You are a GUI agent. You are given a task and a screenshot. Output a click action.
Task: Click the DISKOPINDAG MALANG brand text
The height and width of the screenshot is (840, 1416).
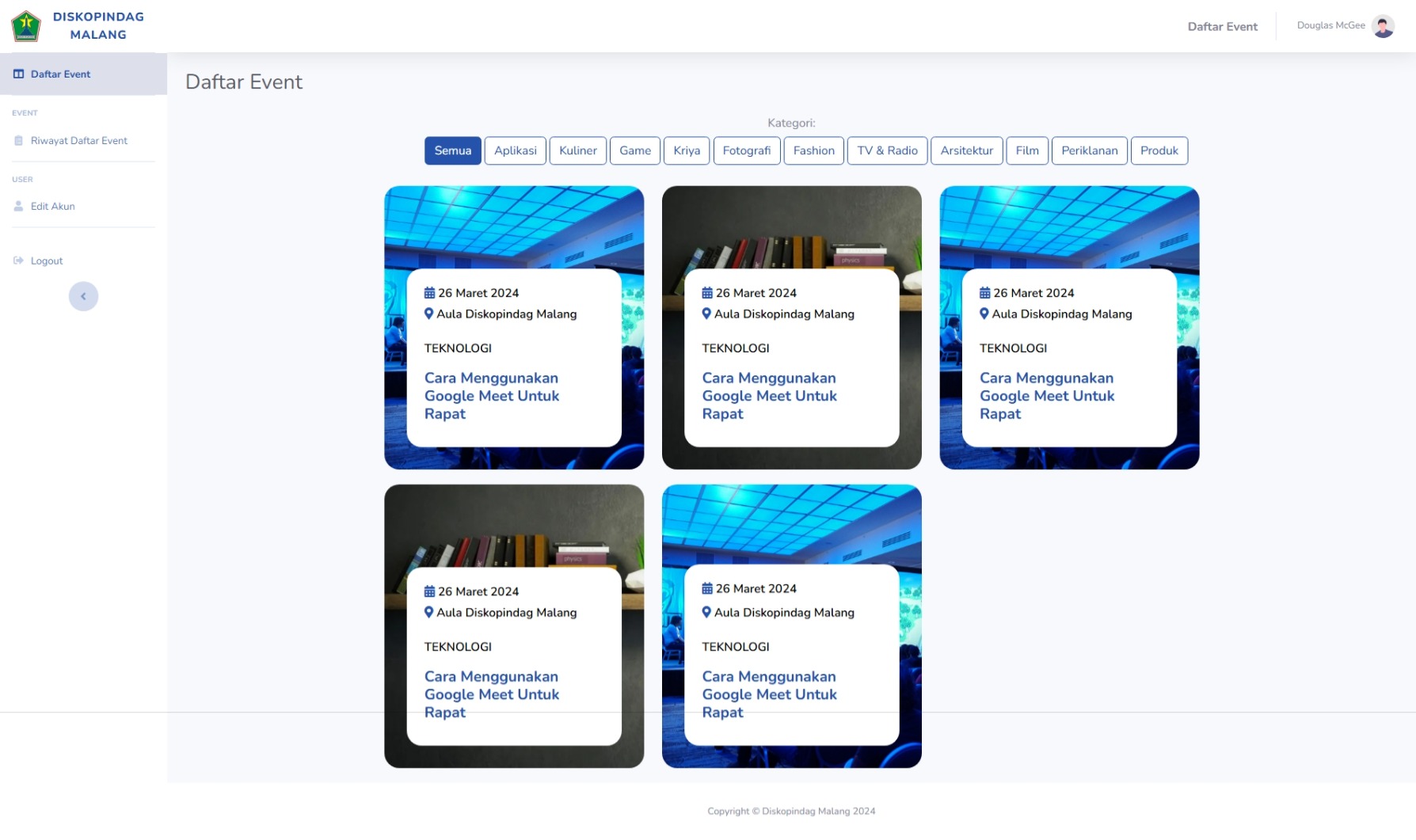pos(98,26)
